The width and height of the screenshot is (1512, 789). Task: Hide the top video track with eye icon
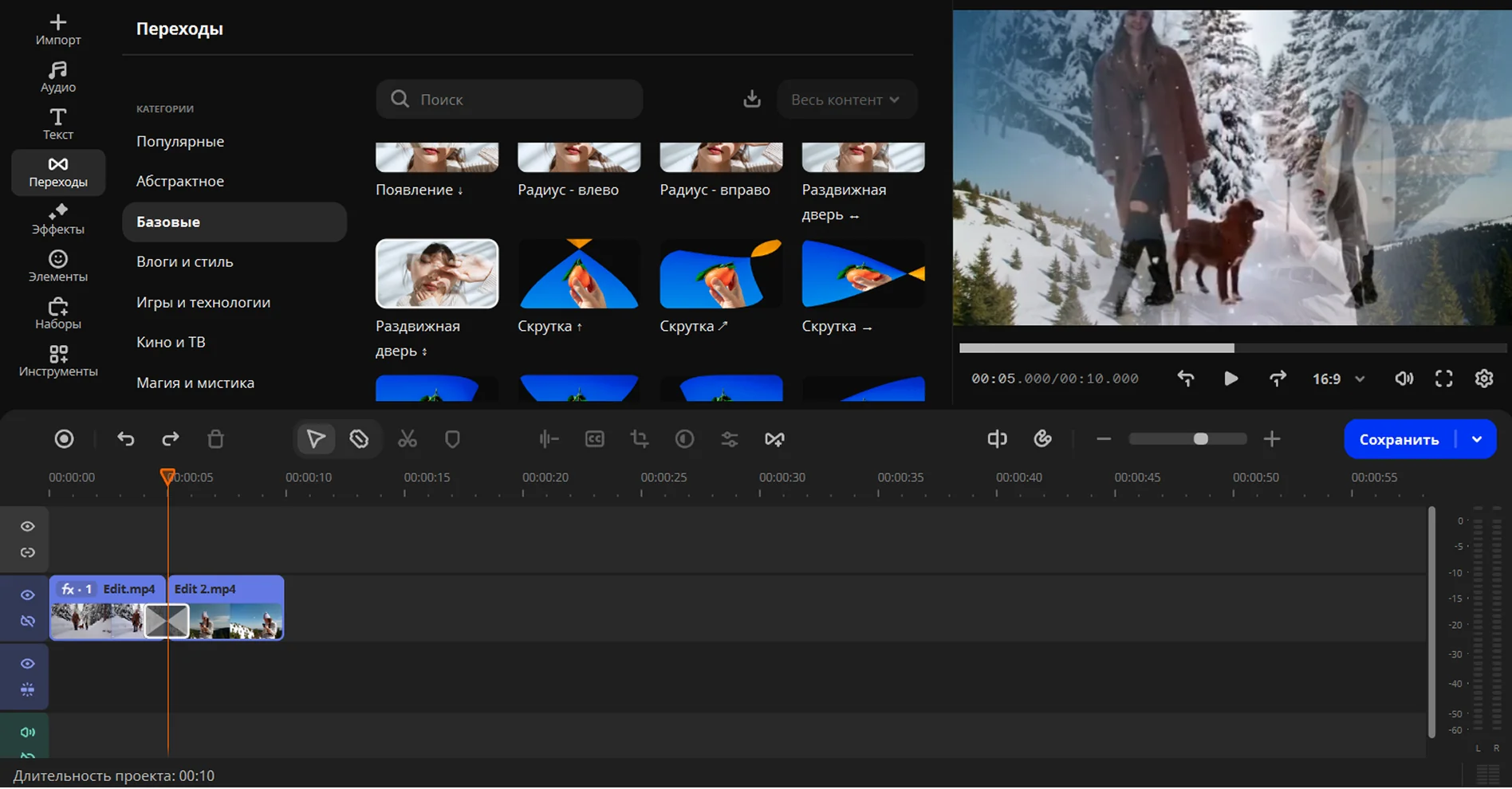click(27, 527)
